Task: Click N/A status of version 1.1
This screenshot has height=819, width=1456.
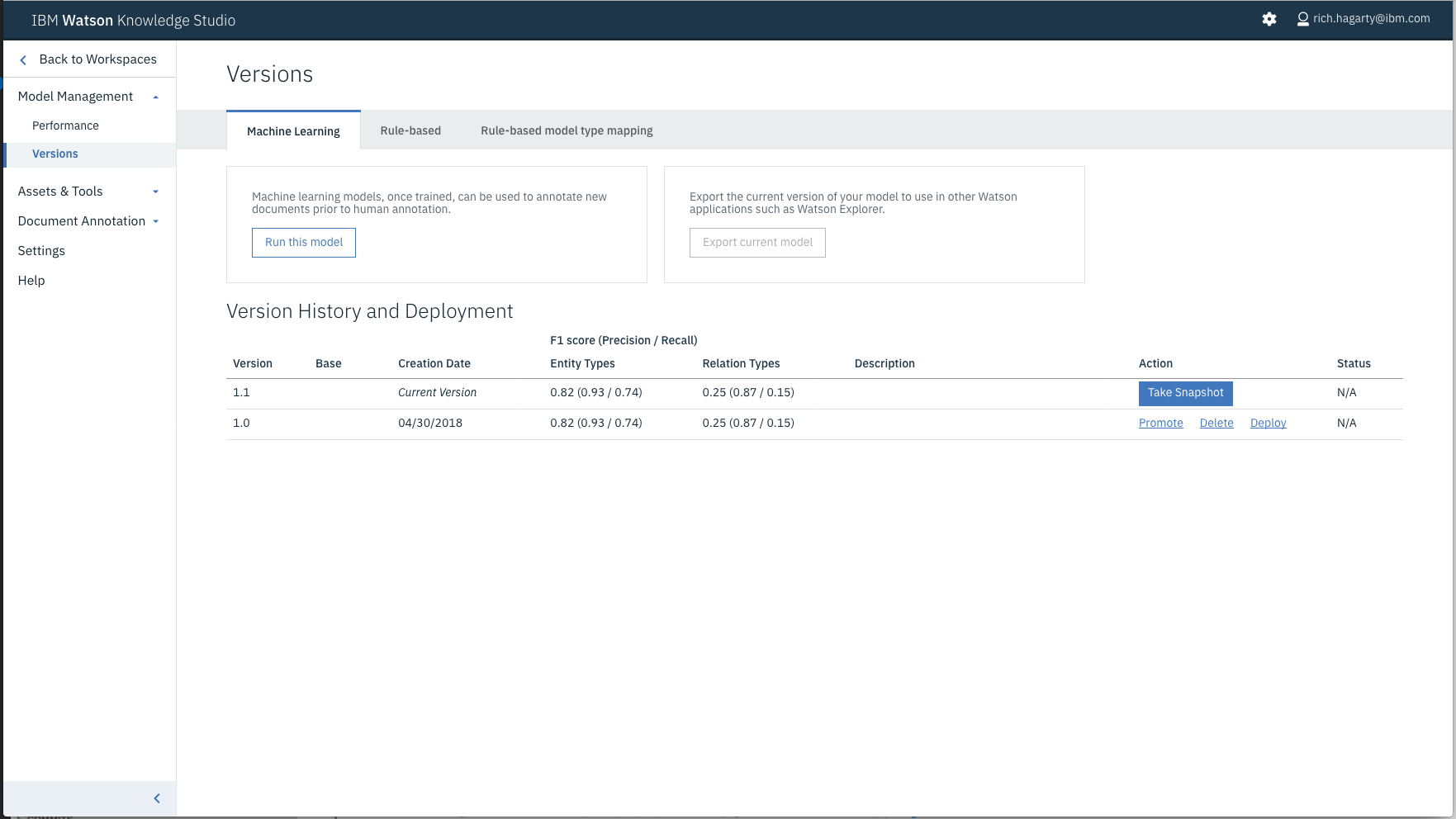Action: coord(1347,392)
